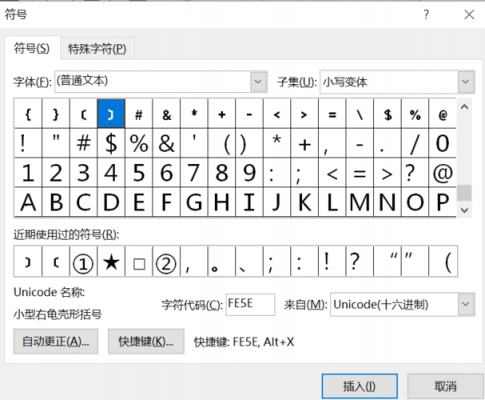This screenshot has width=485, height=400.
Task: Pick the capital letter F
Action: pyautogui.click(x=167, y=202)
